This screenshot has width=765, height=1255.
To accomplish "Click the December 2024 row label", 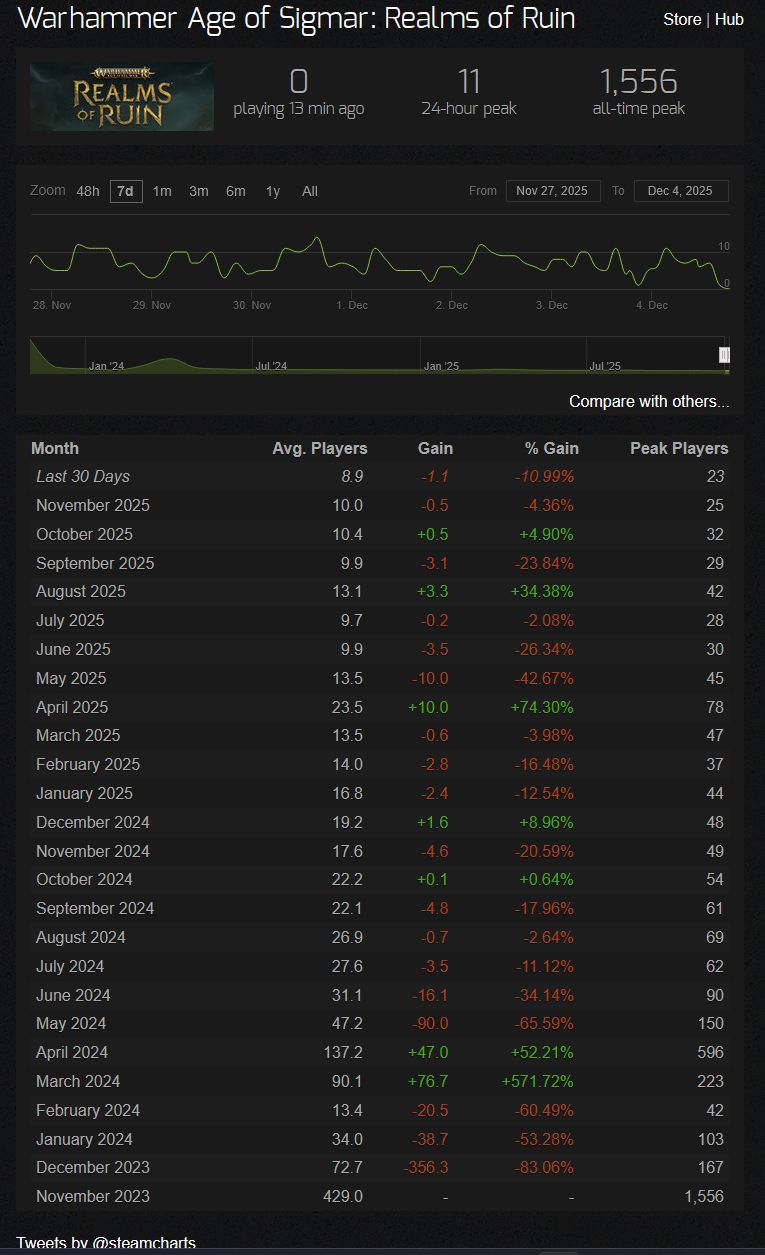I will [93, 822].
